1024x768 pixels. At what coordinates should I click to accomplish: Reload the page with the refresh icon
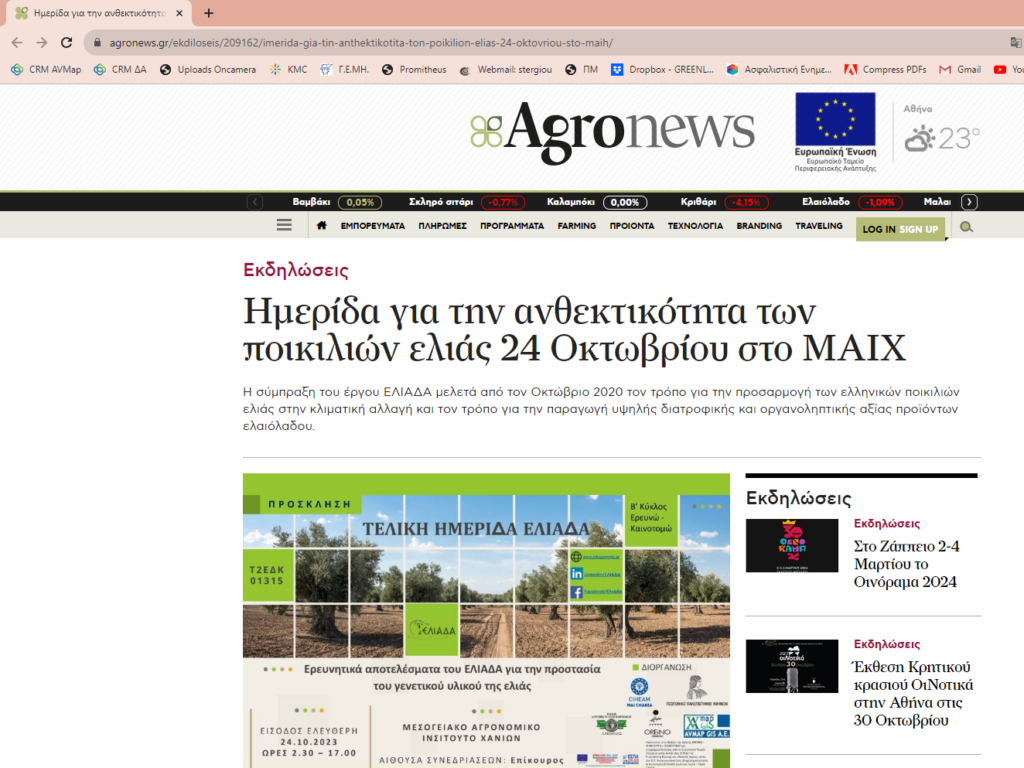point(66,43)
